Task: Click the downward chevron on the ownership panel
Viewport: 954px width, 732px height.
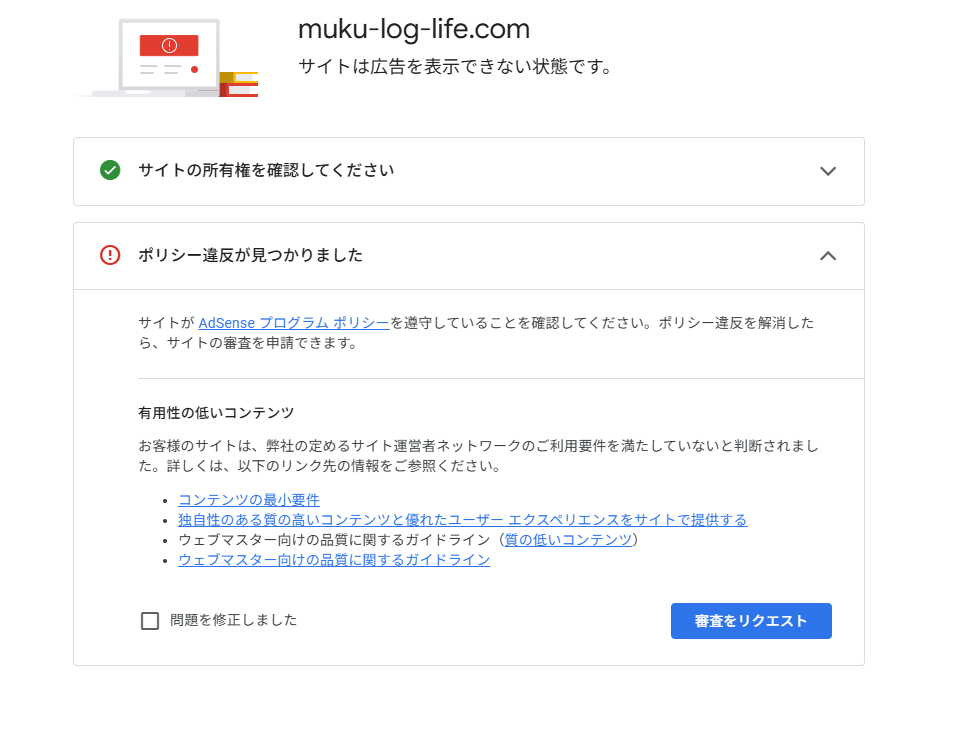Action: (828, 171)
